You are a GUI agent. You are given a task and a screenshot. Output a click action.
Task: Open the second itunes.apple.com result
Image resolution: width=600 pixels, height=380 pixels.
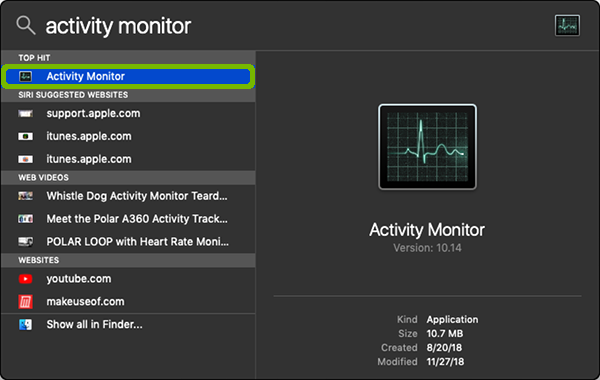point(128,159)
